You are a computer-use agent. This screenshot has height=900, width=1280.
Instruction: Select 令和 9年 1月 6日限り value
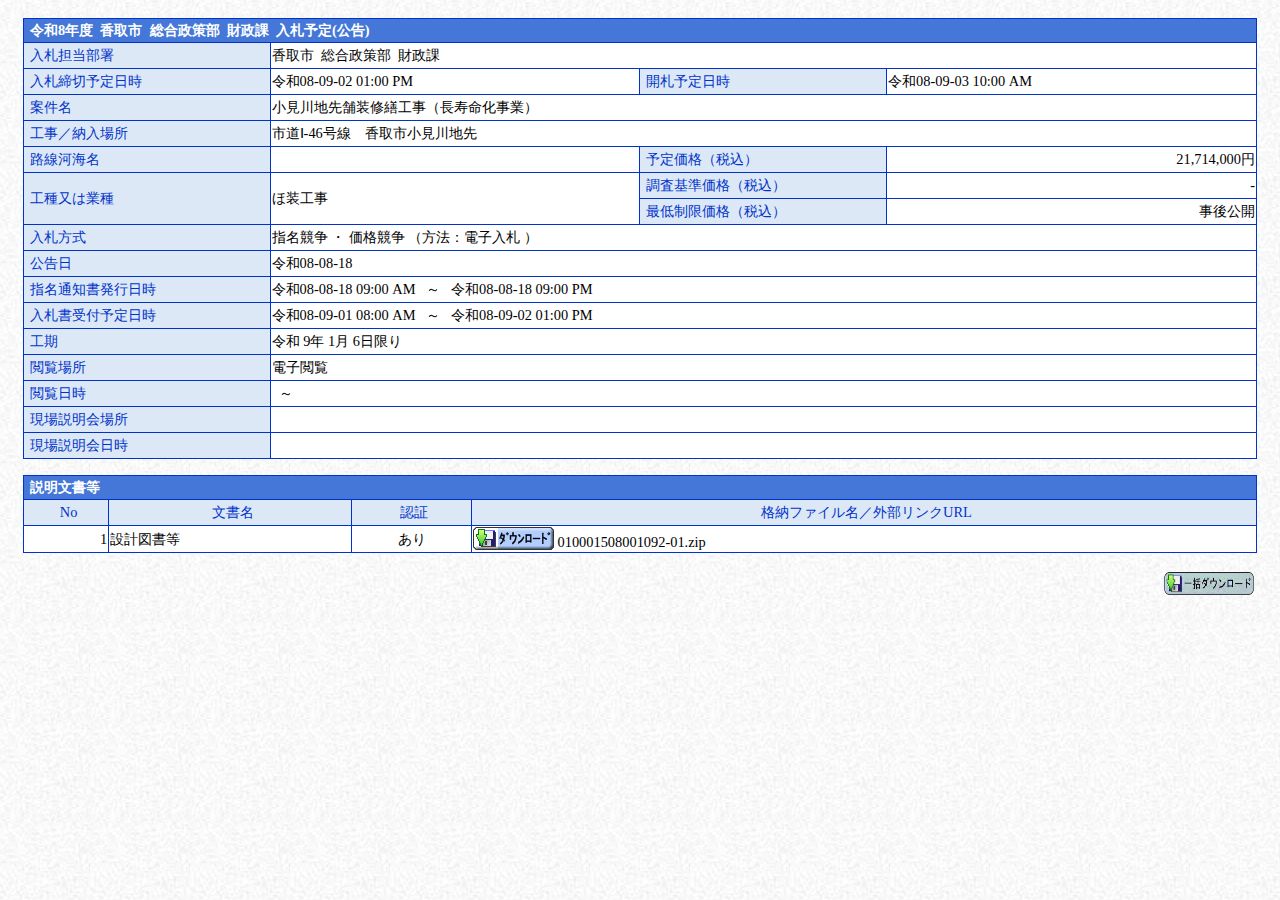click(336, 342)
